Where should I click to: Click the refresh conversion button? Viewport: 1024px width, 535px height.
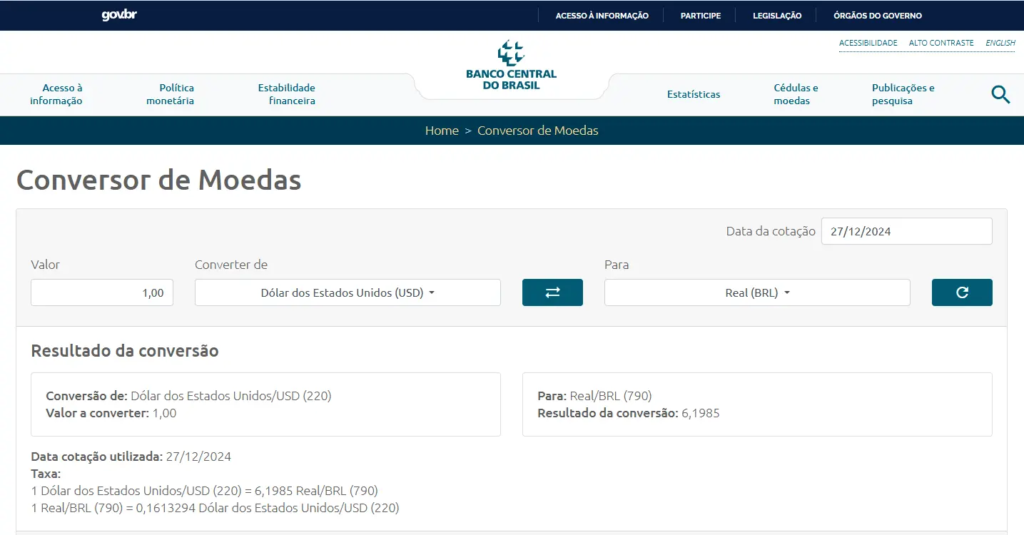962,292
